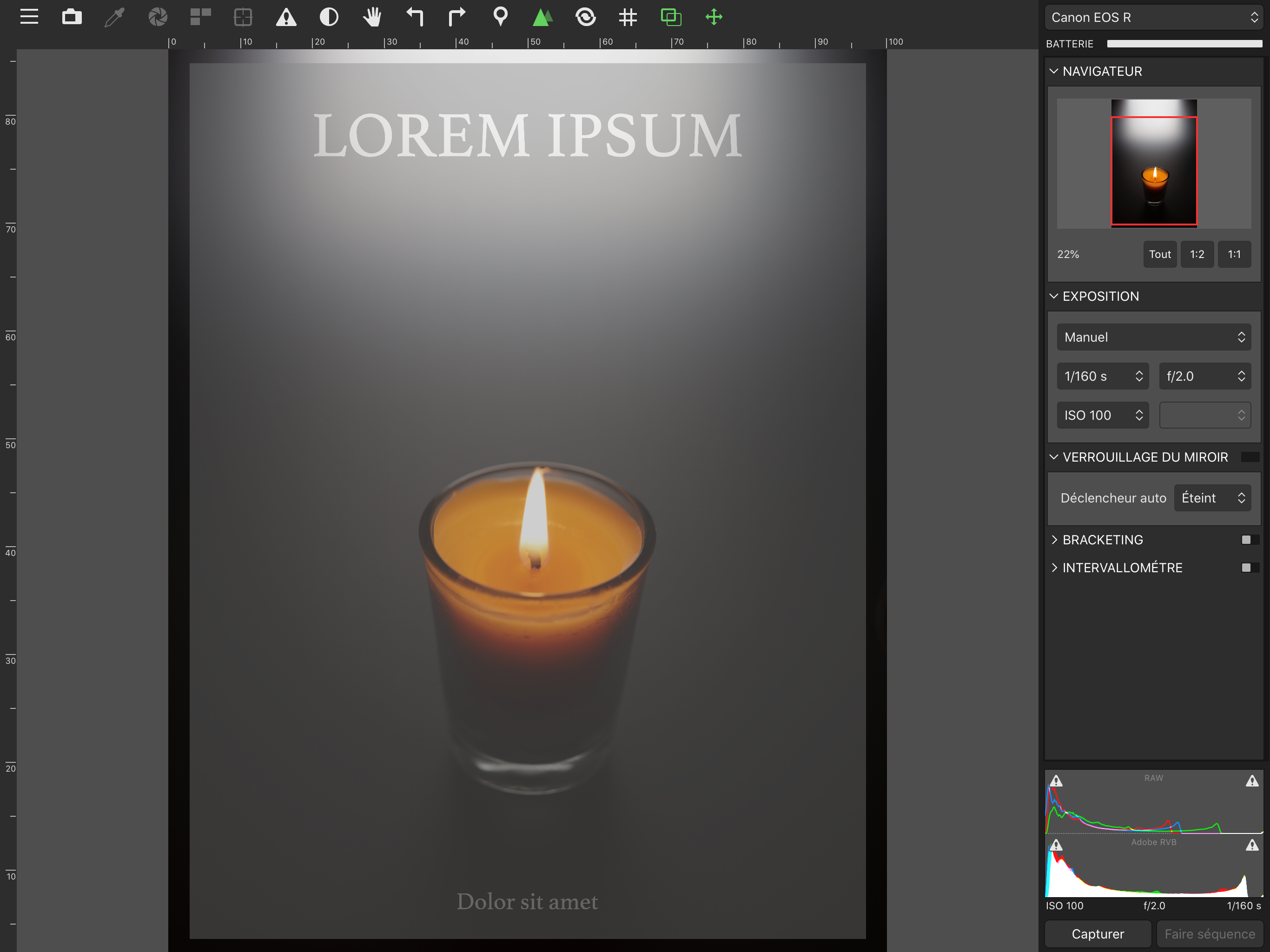1270x952 pixels.
Task: Toggle the grid overlay hash icon
Action: pyautogui.click(x=628, y=17)
